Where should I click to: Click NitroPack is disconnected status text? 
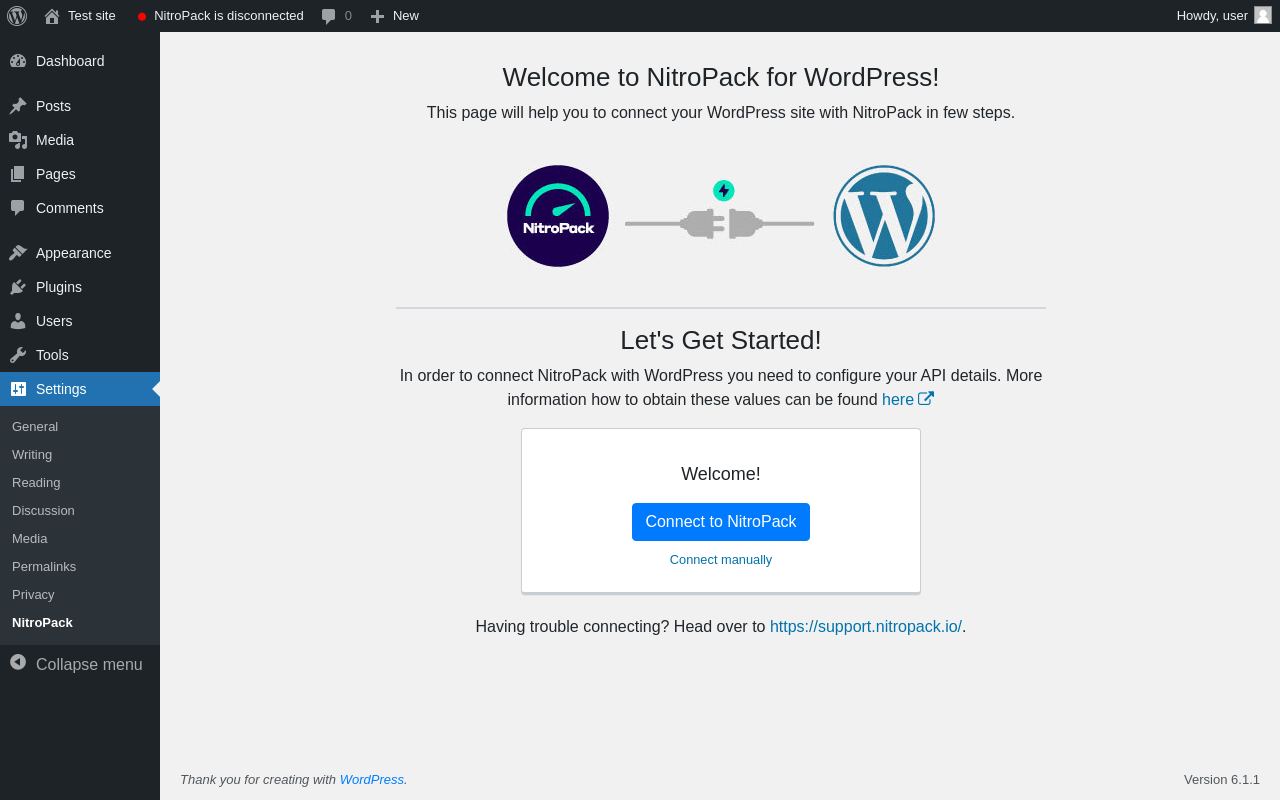click(x=229, y=16)
